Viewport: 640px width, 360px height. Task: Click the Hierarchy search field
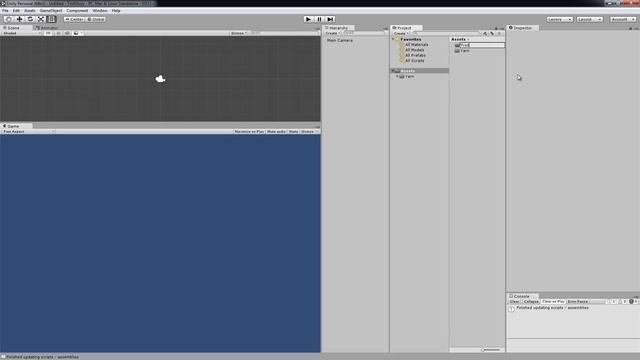(364, 33)
